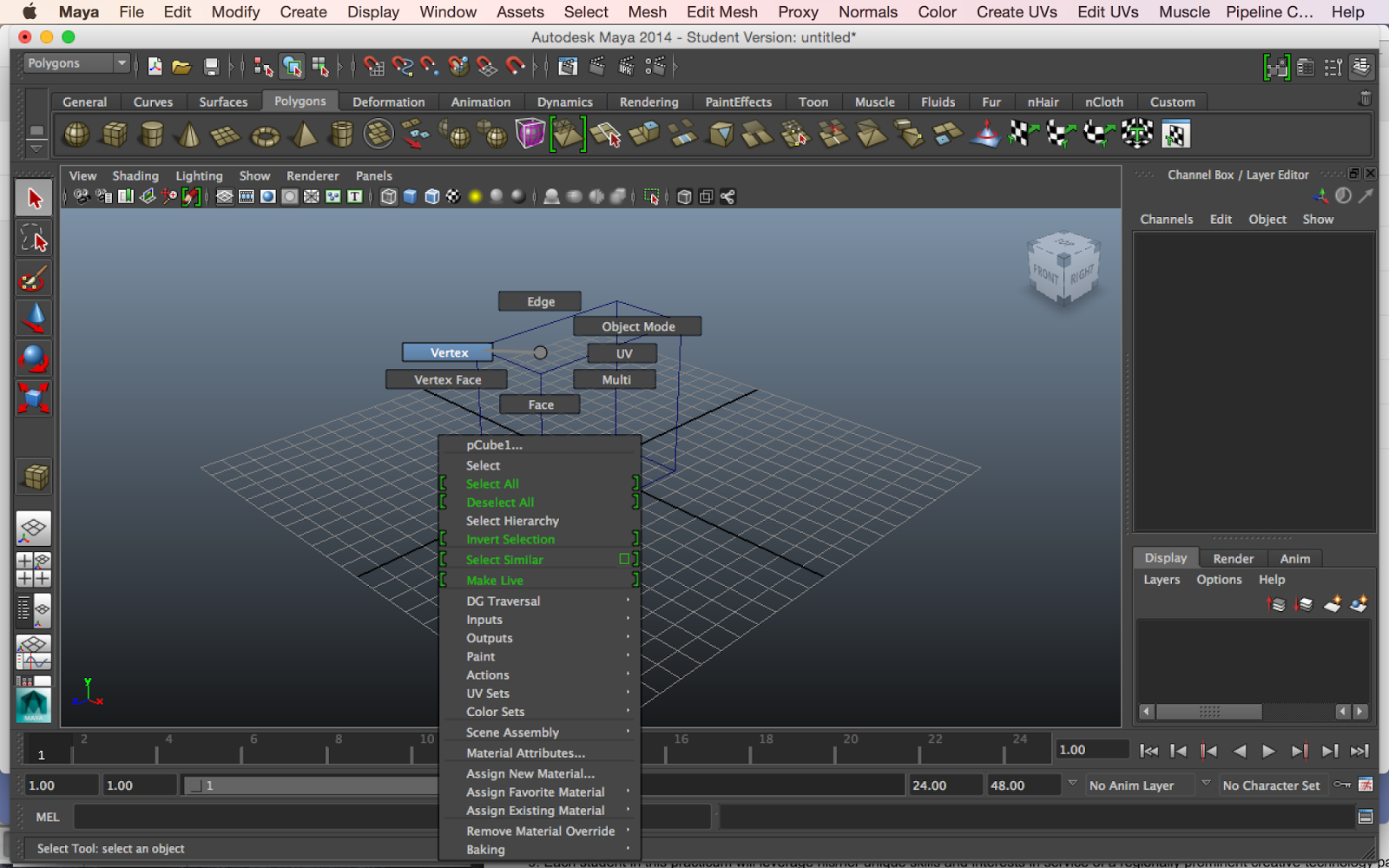Viewport: 1389px width, 868px height.
Task: Open the Render View window icon
Action: (568, 67)
